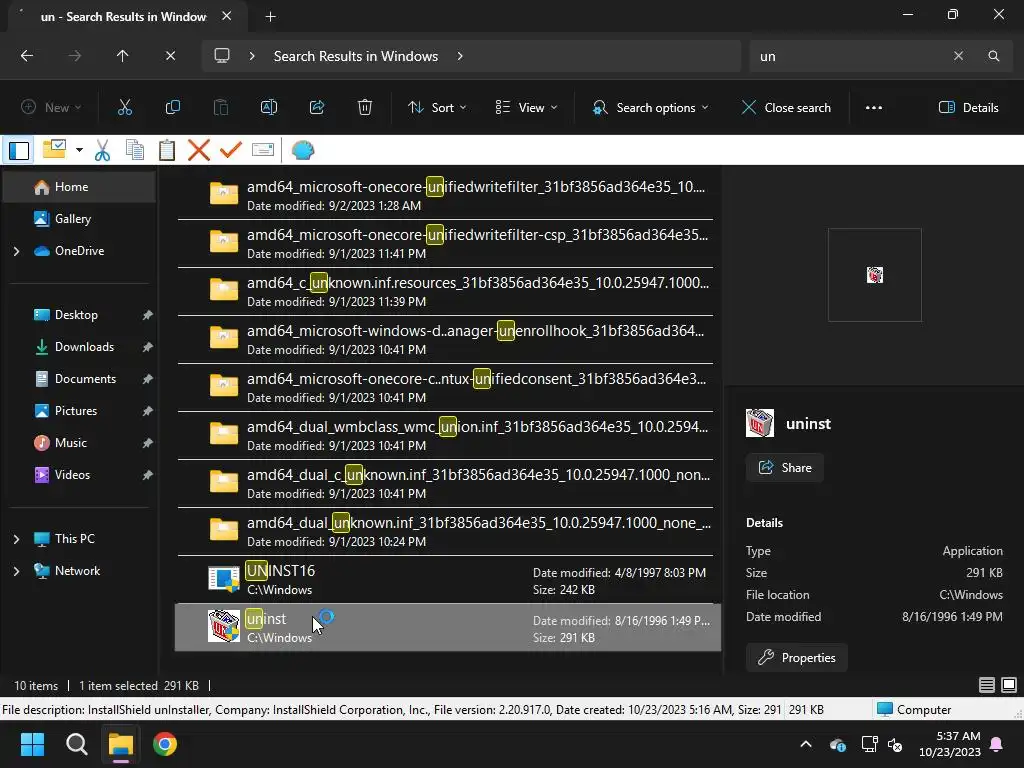Click the red X delete icon

click(199, 151)
